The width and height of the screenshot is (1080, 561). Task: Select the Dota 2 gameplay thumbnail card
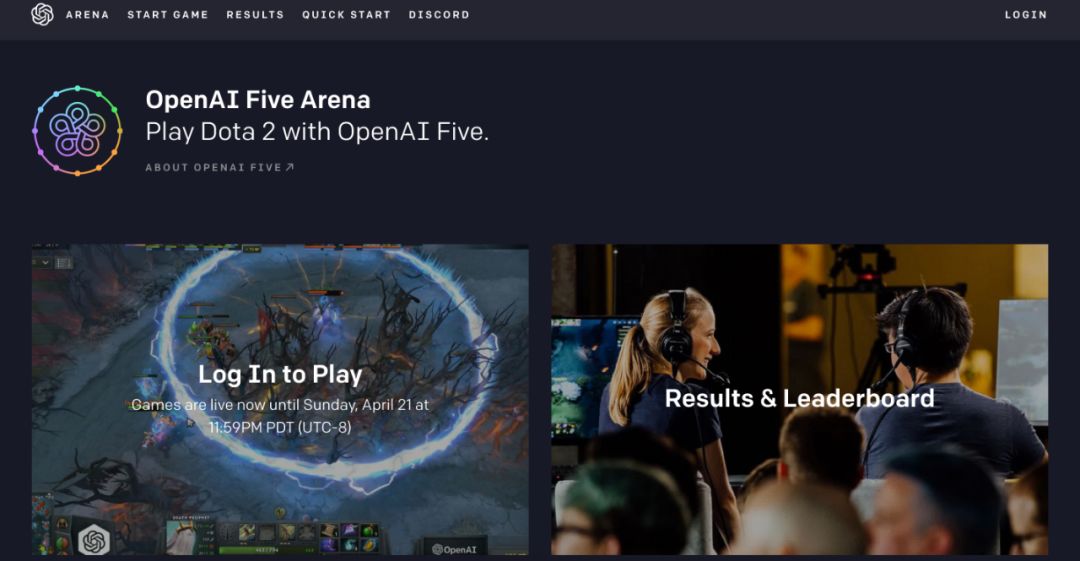click(280, 400)
